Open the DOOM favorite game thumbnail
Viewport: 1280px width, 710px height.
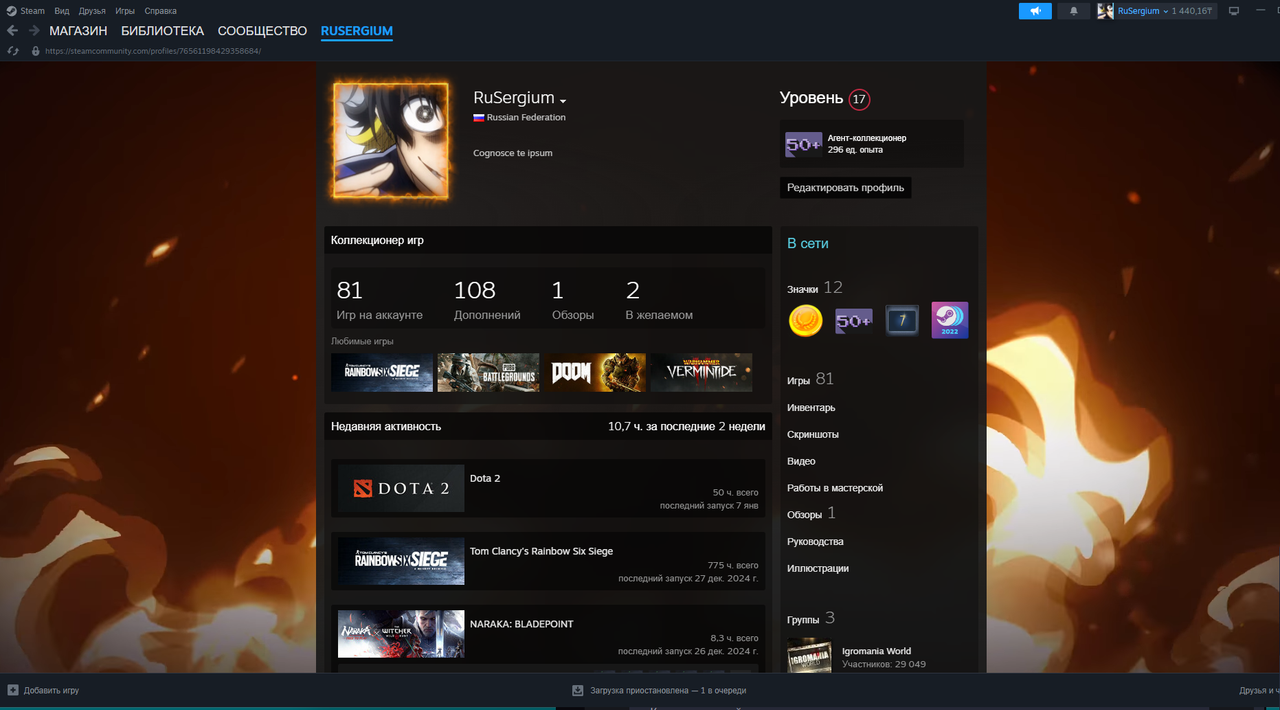pos(595,372)
